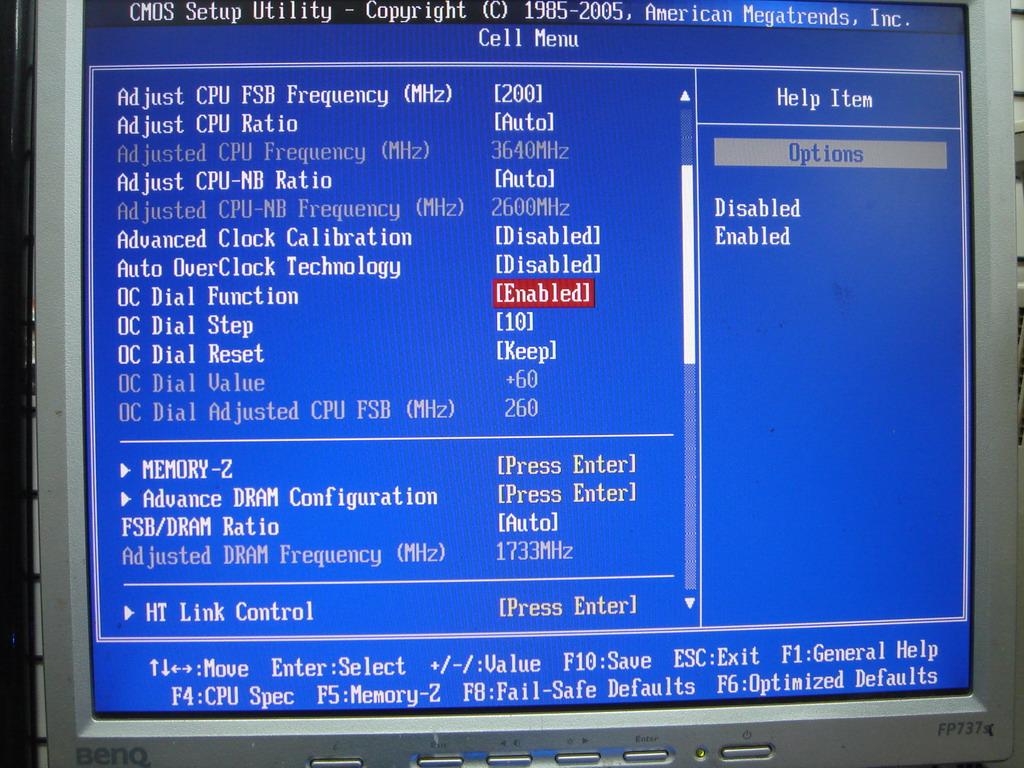The image size is (1024, 768).
Task: Click the OC Dial Adjusted CPU FSB (MHz) label
Action: (287, 411)
